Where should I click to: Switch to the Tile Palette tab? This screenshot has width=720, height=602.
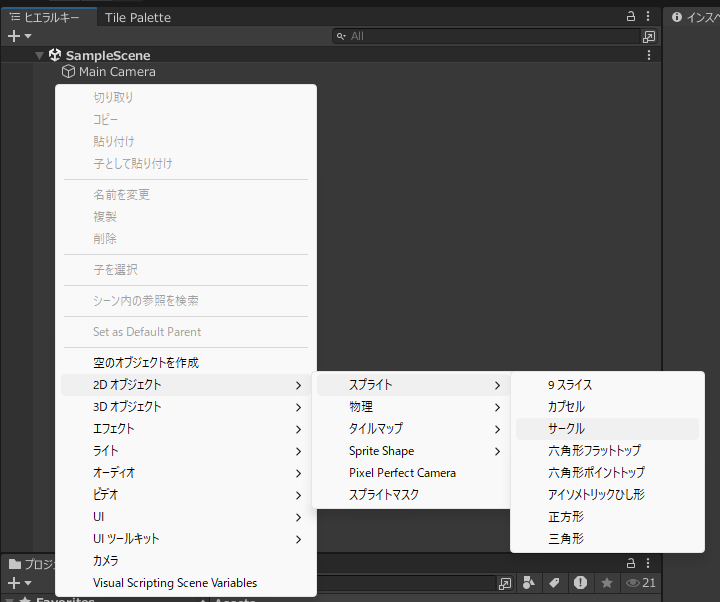(x=138, y=17)
